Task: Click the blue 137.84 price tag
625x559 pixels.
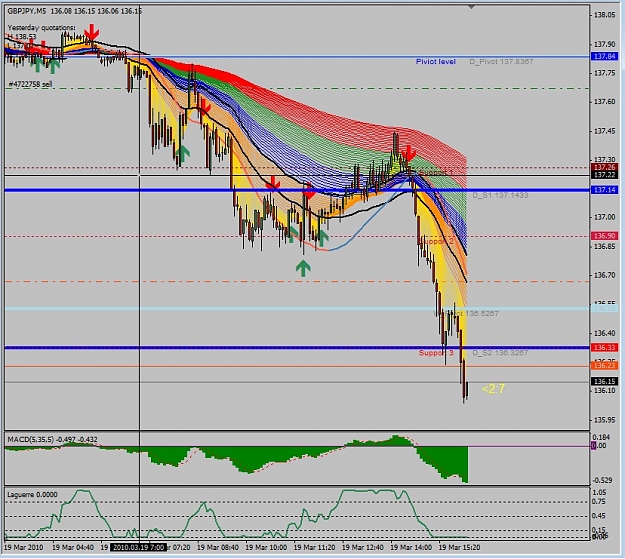Action: click(605, 56)
